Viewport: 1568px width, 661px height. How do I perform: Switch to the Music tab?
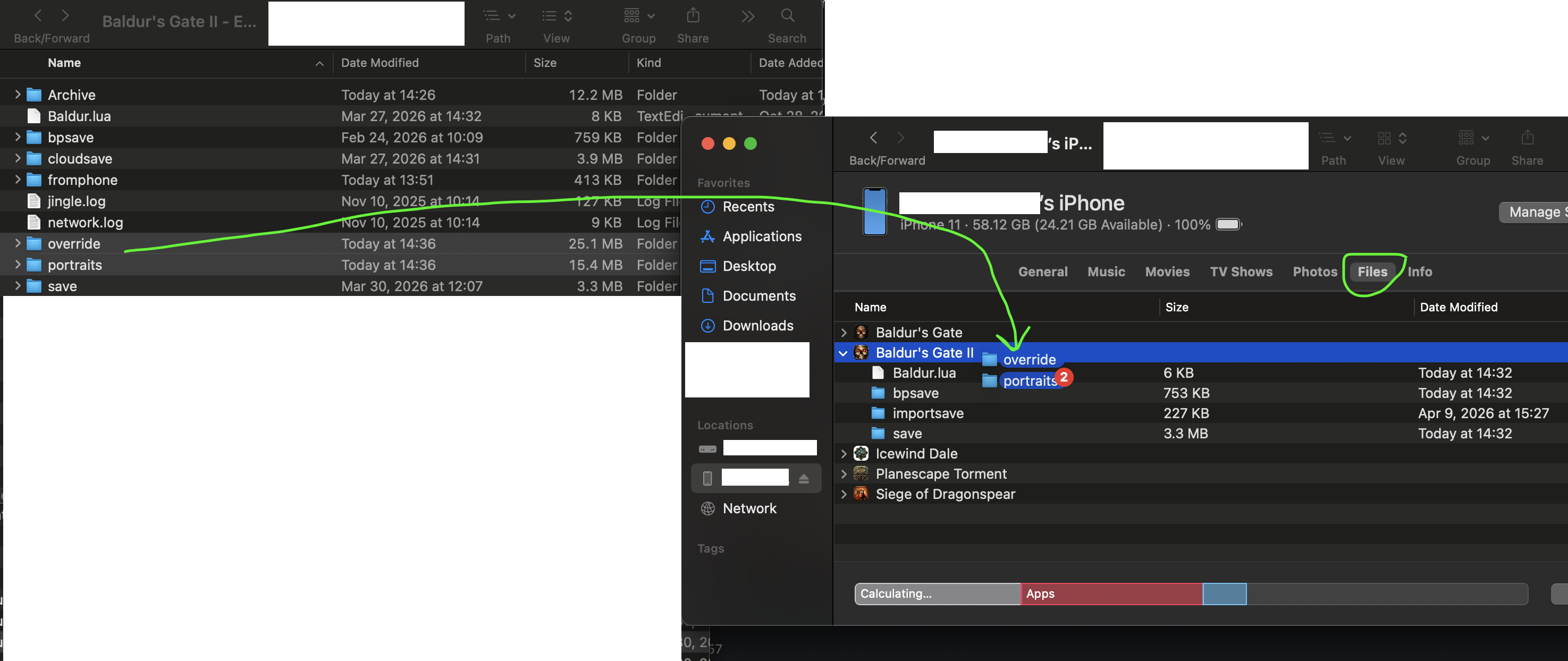pos(1106,272)
